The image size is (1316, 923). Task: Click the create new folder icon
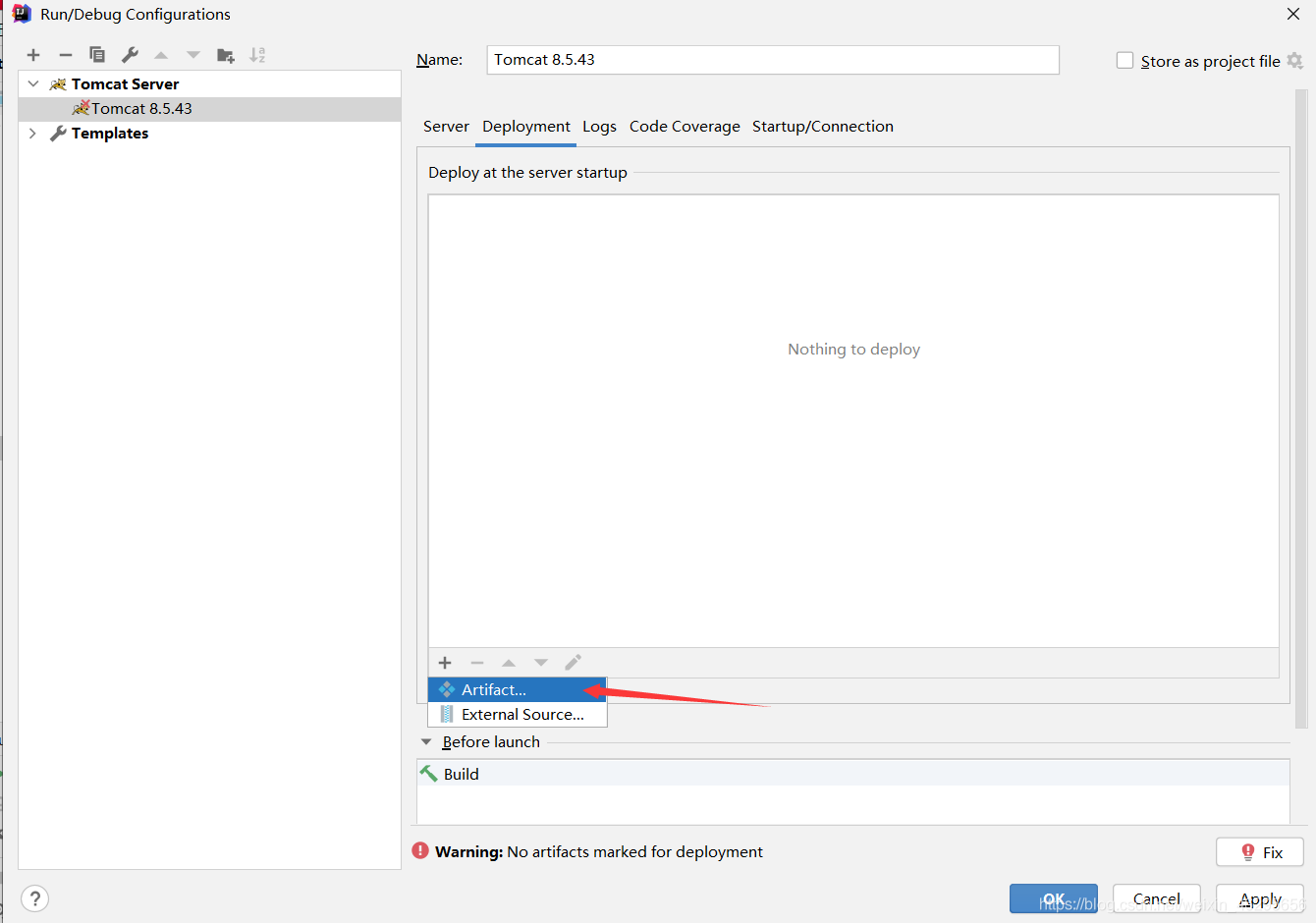pyautogui.click(x=226, y=55)
